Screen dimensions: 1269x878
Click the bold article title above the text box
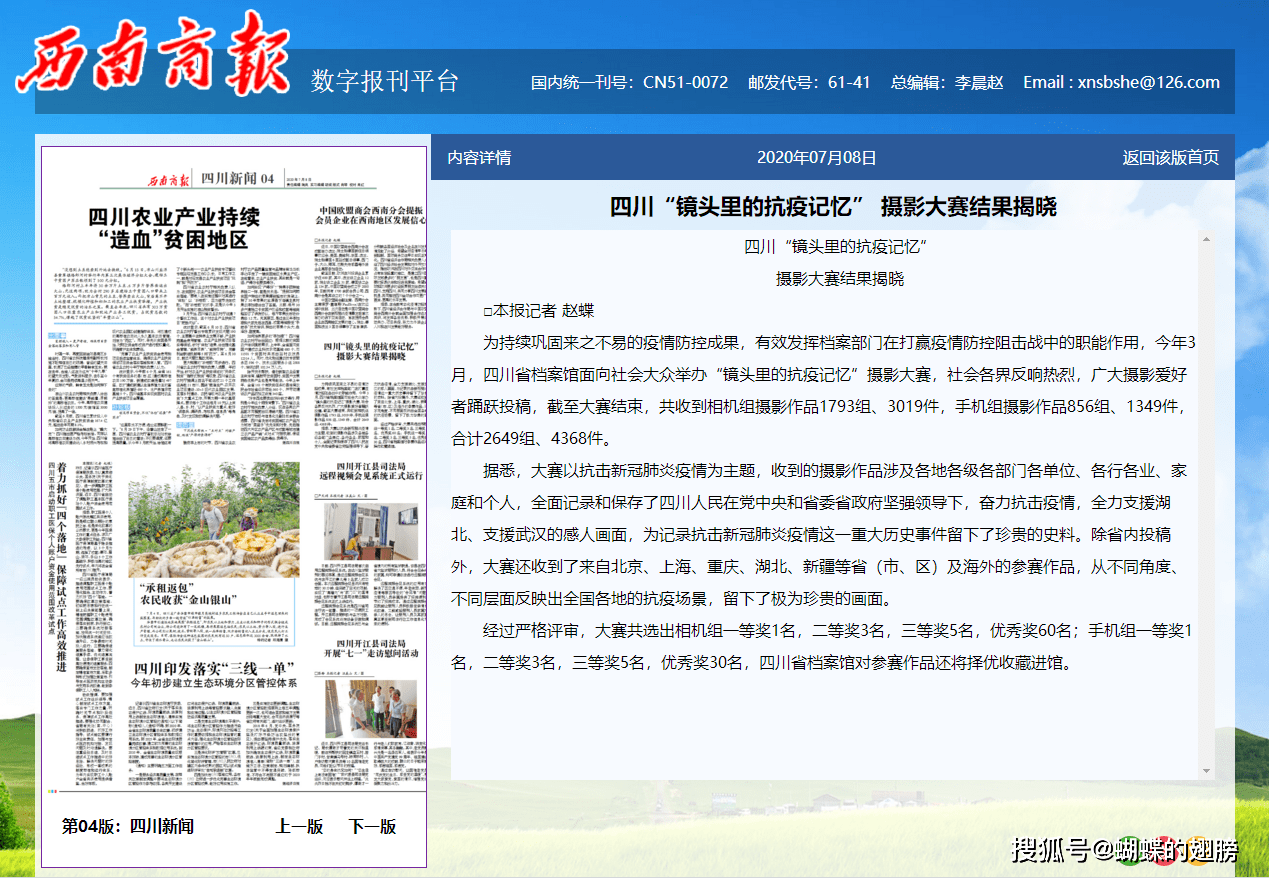pos(833,207)
